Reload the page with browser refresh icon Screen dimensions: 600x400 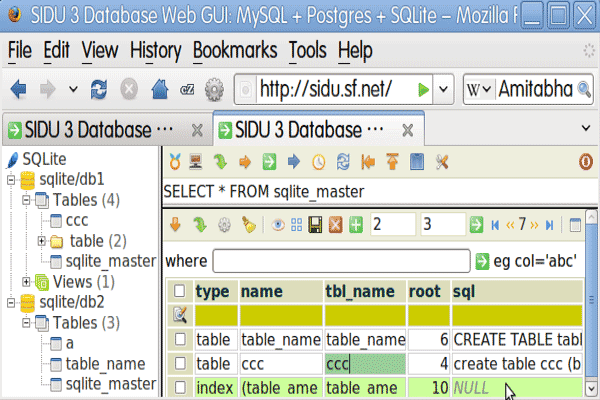99,89
